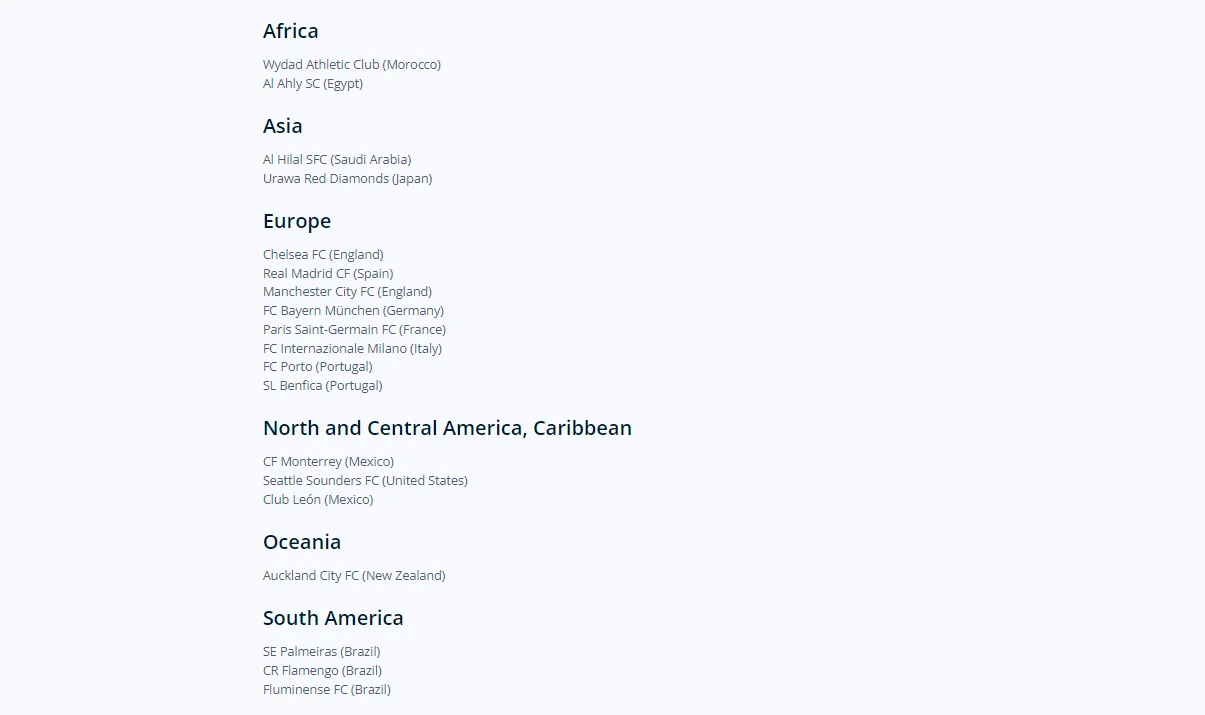Click FC Internazionale Milano (Italy) text
This screenshot has width=1205, height=715.
click(352, 349)
